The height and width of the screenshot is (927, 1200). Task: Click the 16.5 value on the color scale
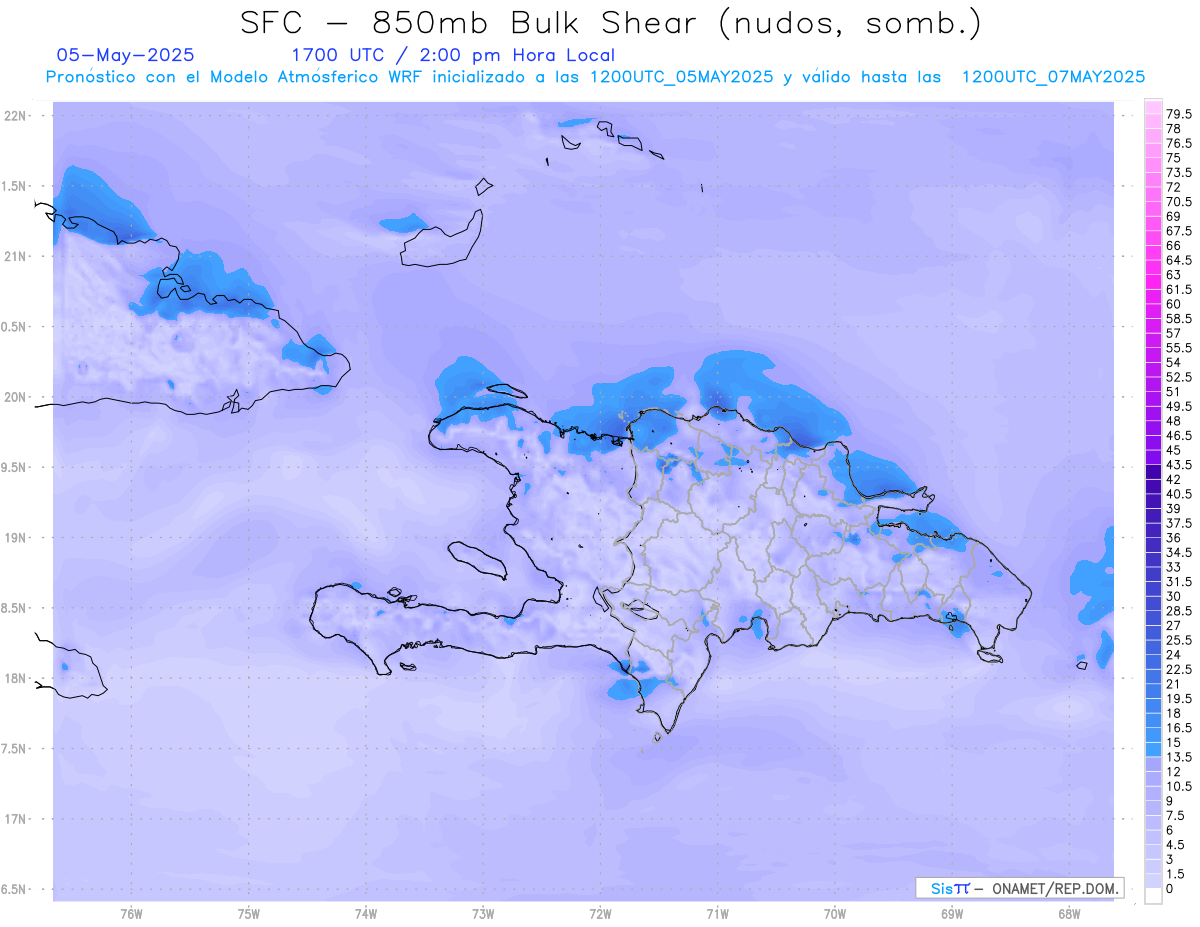pos(1179,728)
